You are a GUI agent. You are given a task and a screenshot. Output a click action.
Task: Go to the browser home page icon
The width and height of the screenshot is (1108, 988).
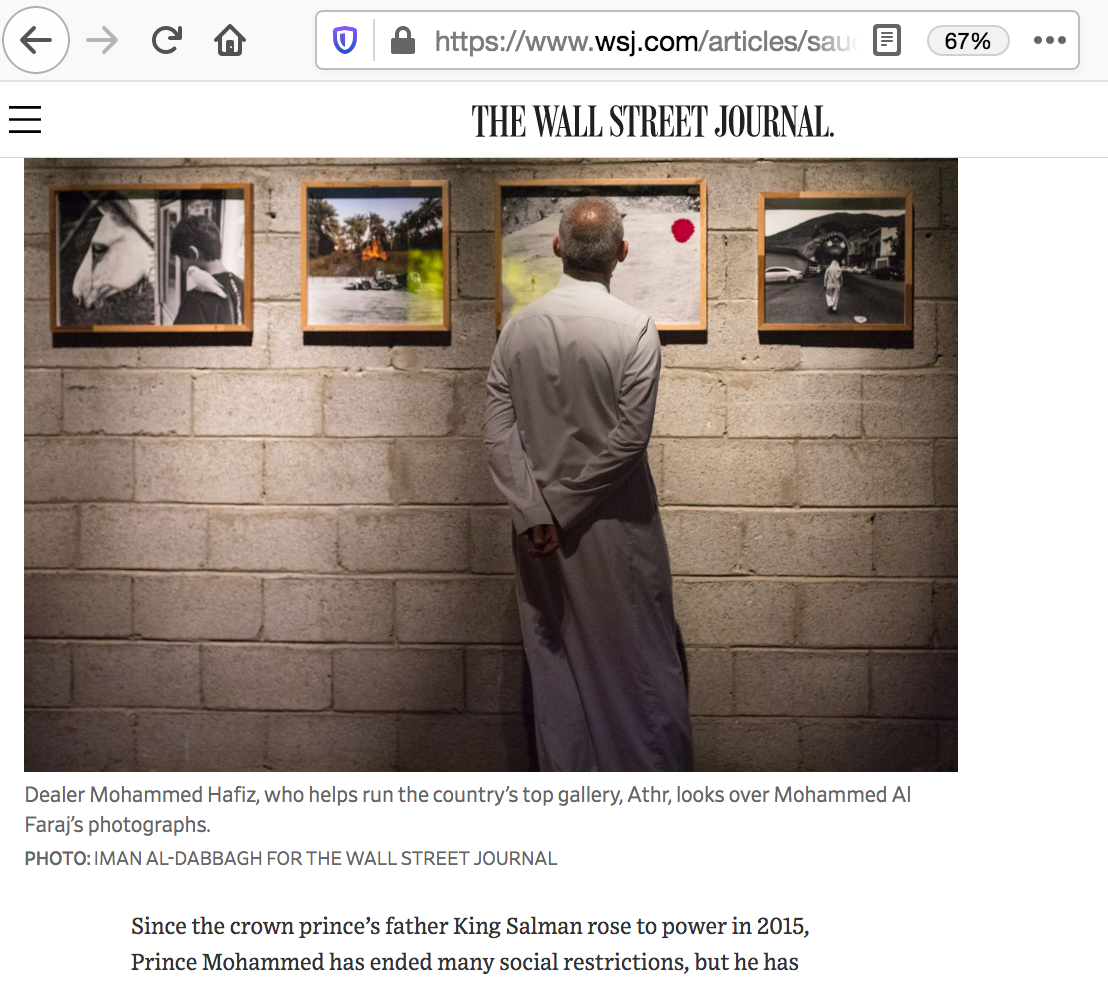230,40
